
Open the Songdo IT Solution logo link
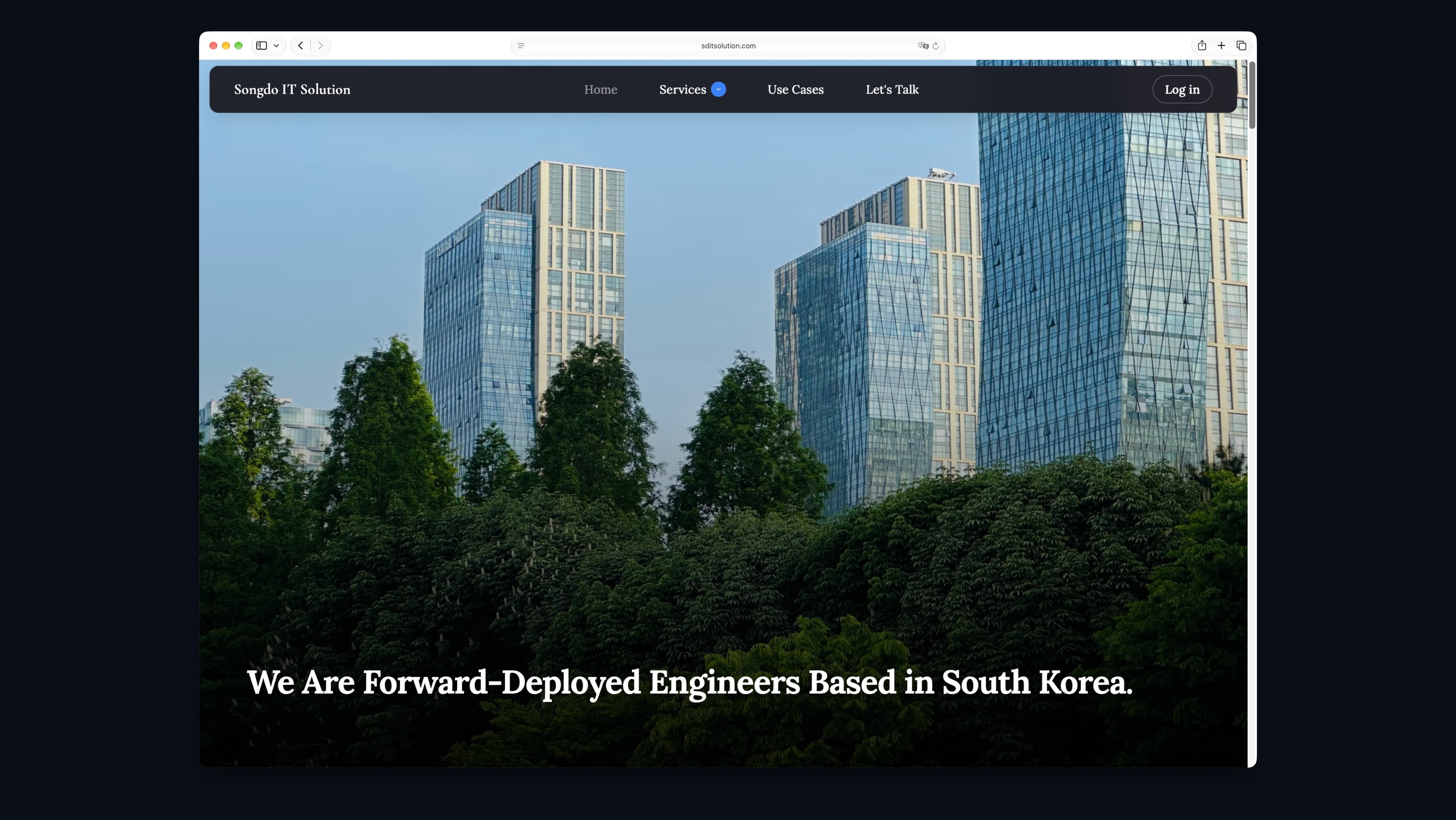tap(292, 90)
